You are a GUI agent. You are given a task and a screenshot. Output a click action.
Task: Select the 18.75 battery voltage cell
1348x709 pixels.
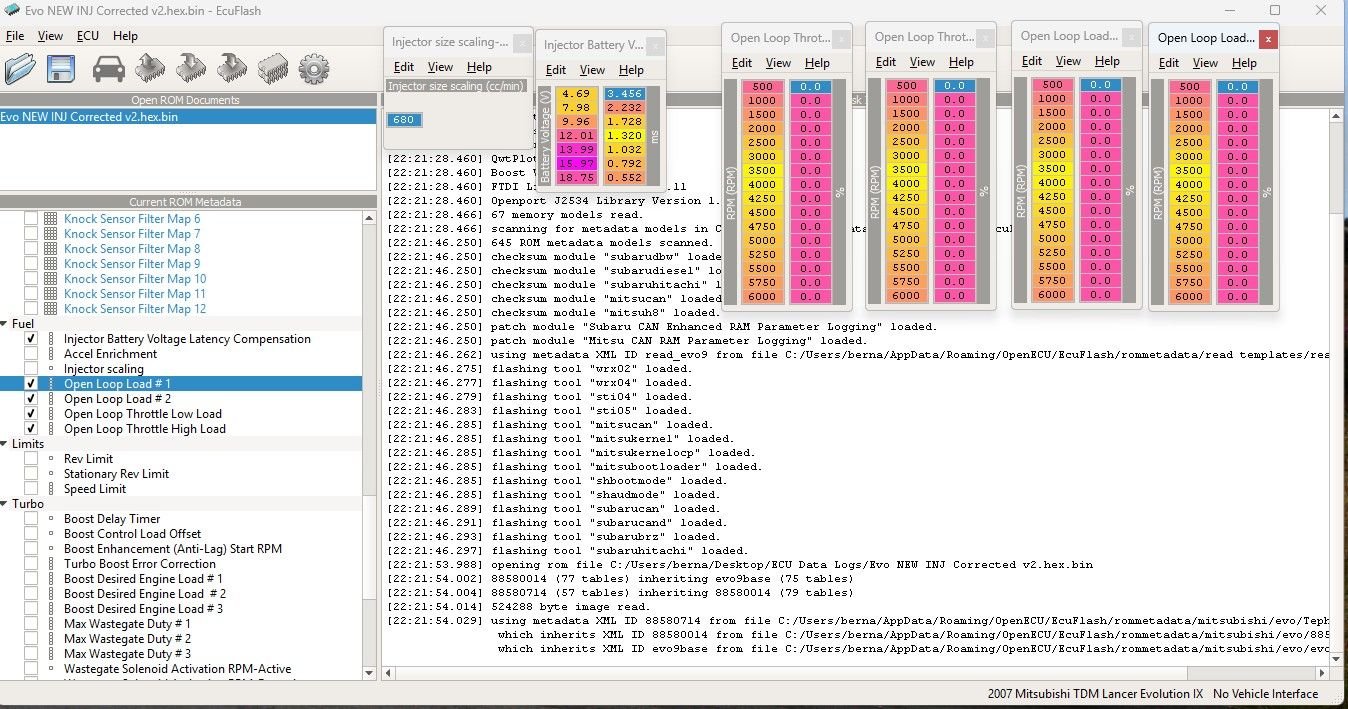[x=576, y=177]
